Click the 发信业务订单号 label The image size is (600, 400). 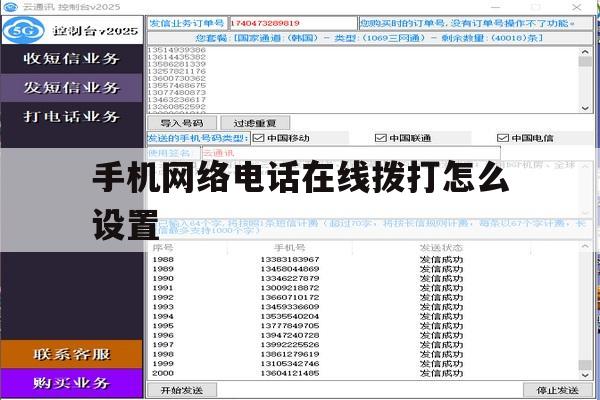pyautogui.click(x=187, y=23)
